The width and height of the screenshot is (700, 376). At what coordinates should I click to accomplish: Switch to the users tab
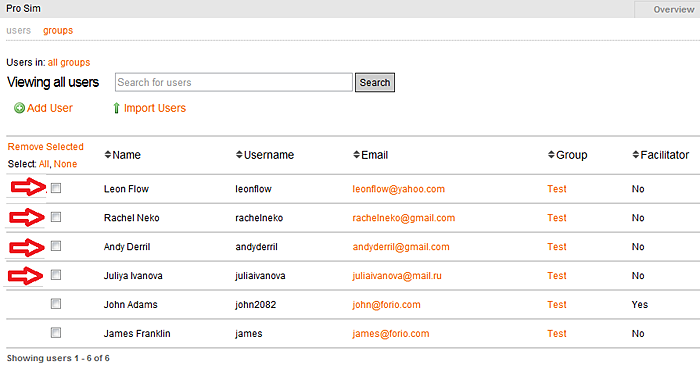[x=18, y=30]
